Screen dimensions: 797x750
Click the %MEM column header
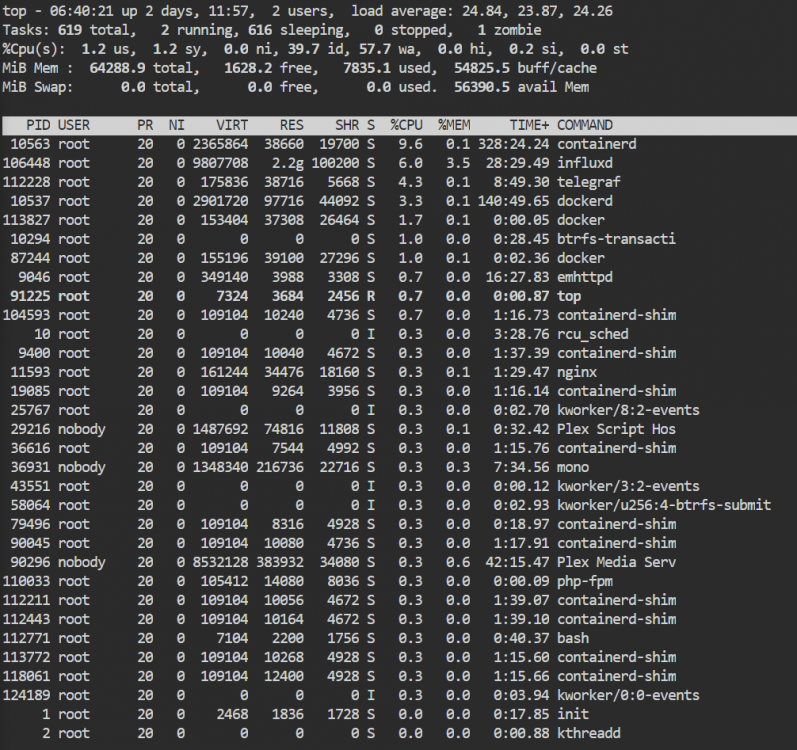tap(454, 125)
